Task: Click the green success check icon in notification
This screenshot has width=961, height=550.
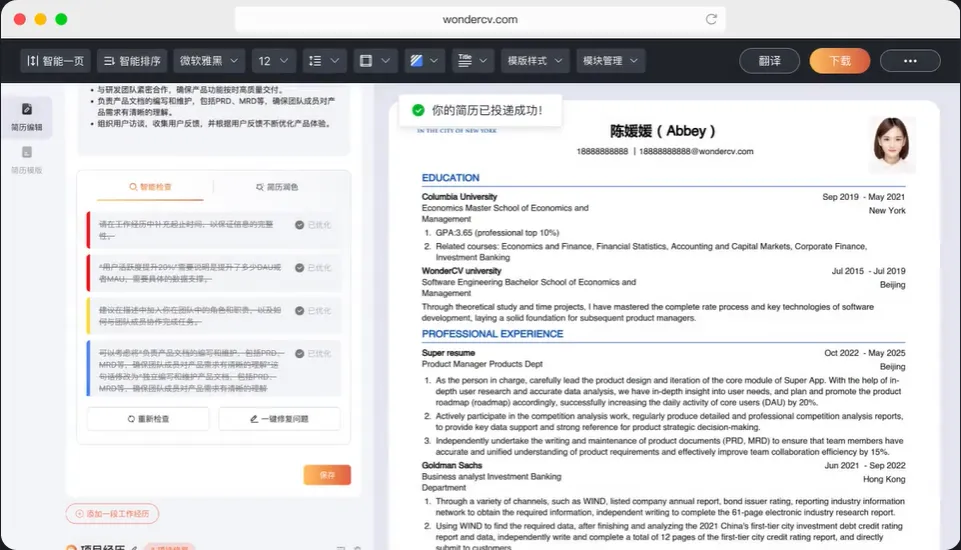Action: [x=418, y=110]
